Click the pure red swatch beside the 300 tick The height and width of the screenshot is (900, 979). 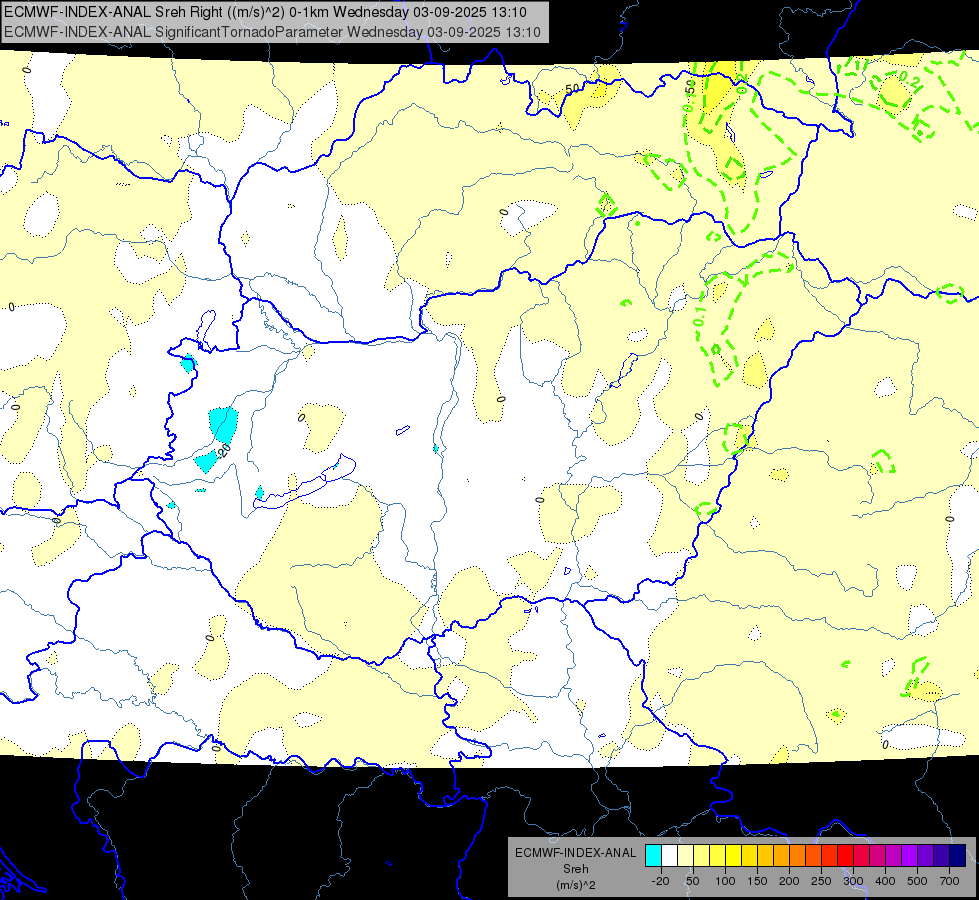845,856
